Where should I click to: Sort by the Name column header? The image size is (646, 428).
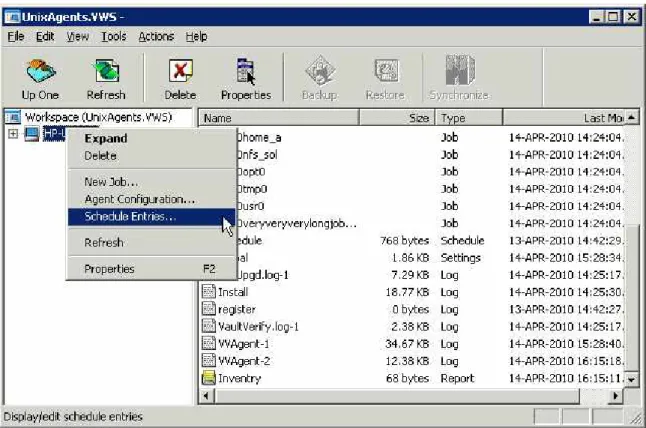[279, 118]
